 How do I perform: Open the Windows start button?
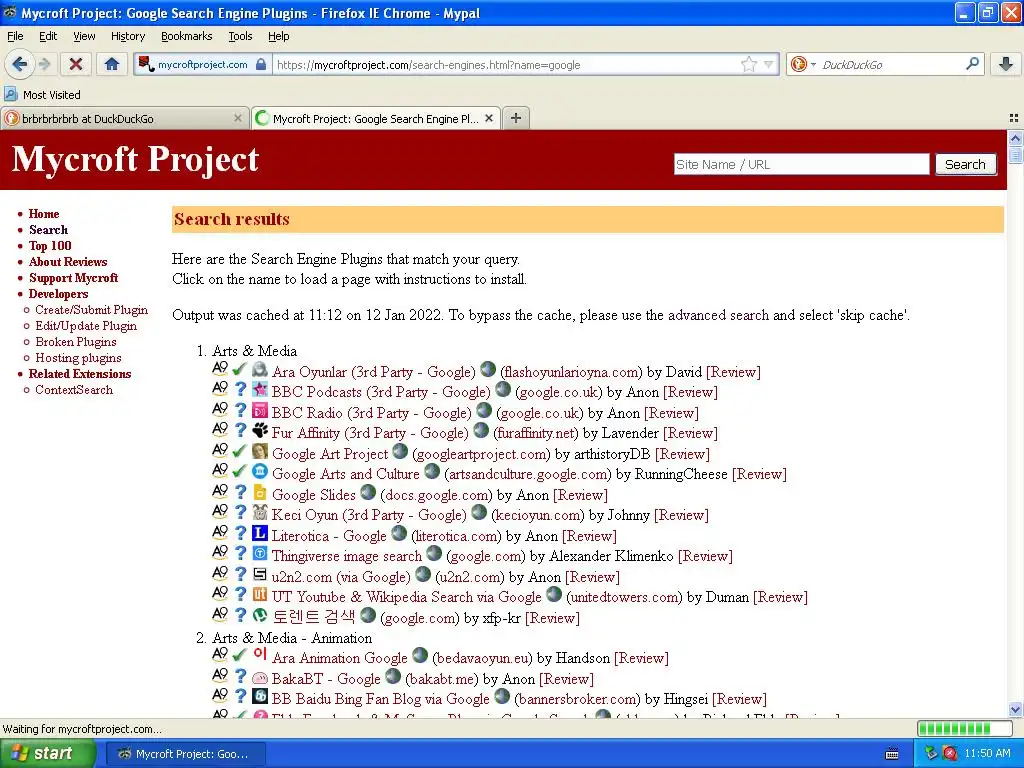47,754
